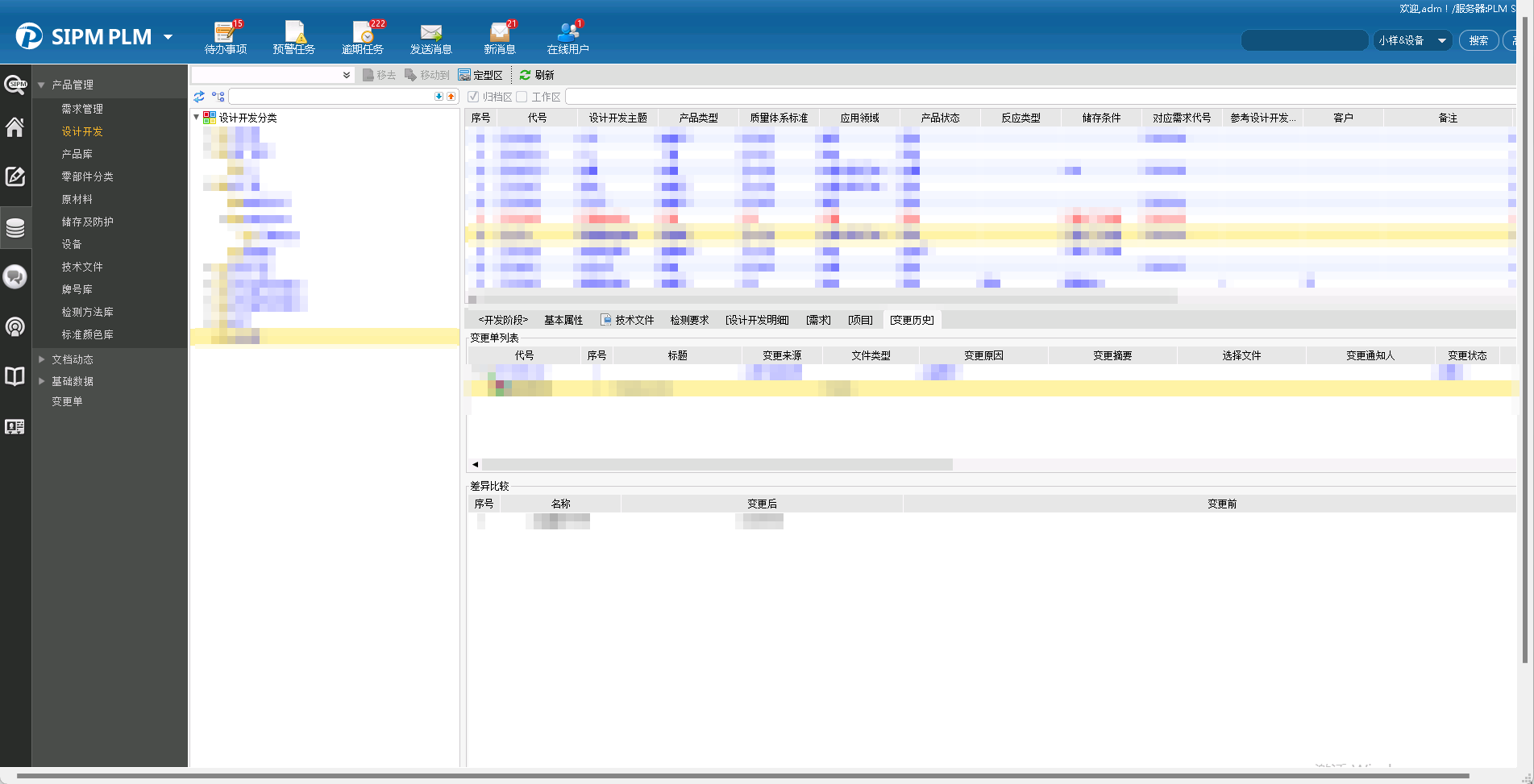Enable the 工作区 checkbox
The height and width of the screenshot is (784, 1534).
(x=522, y=97)
